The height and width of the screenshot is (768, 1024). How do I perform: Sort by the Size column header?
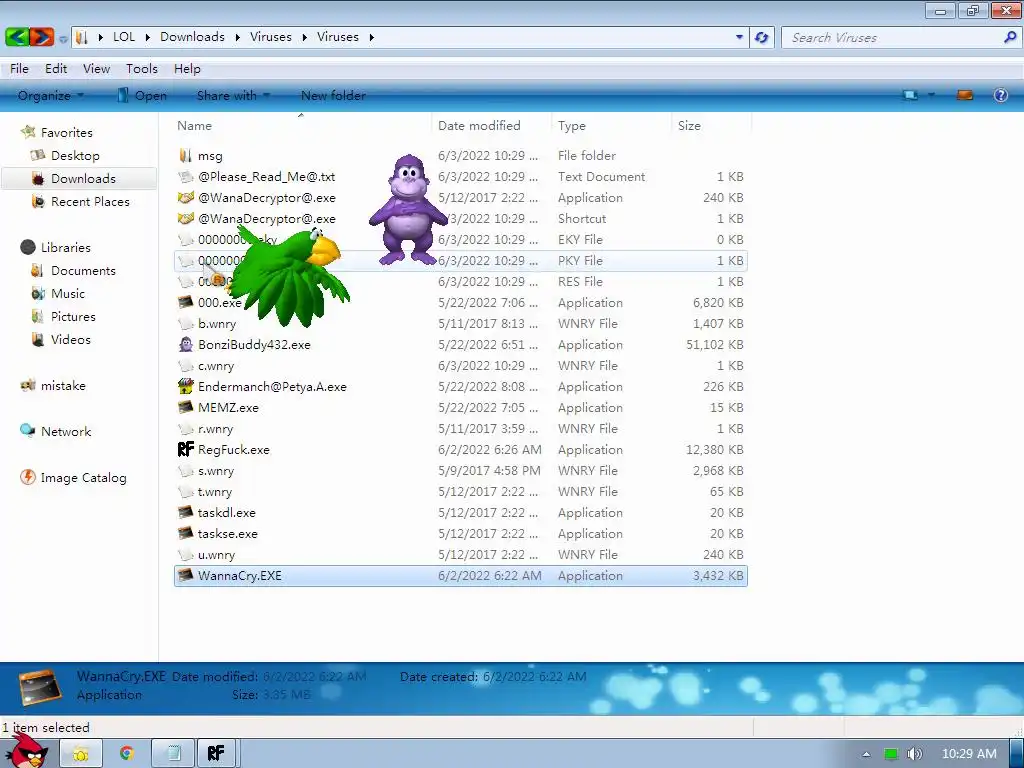point(711,125)
